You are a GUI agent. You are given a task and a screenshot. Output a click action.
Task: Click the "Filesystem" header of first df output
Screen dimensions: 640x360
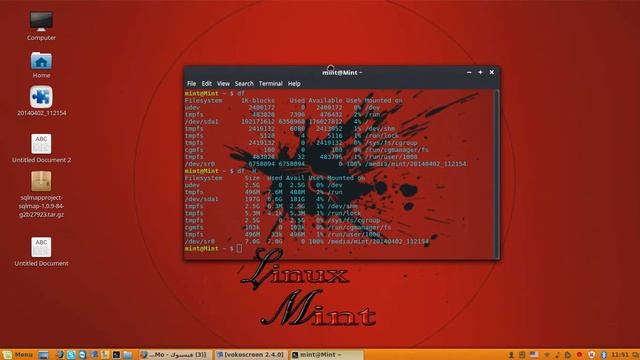204,100
